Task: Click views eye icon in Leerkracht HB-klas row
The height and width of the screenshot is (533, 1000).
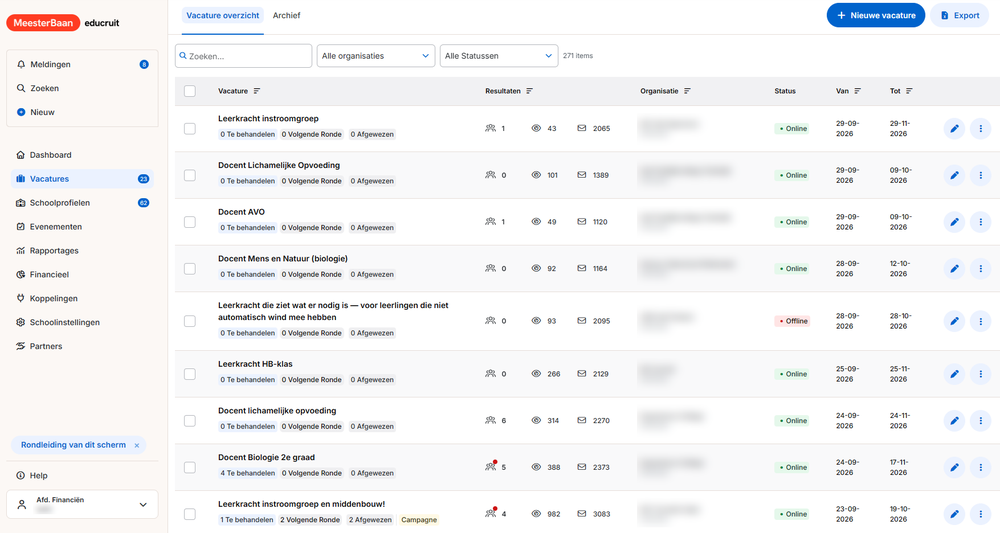Action: (536, 374)
